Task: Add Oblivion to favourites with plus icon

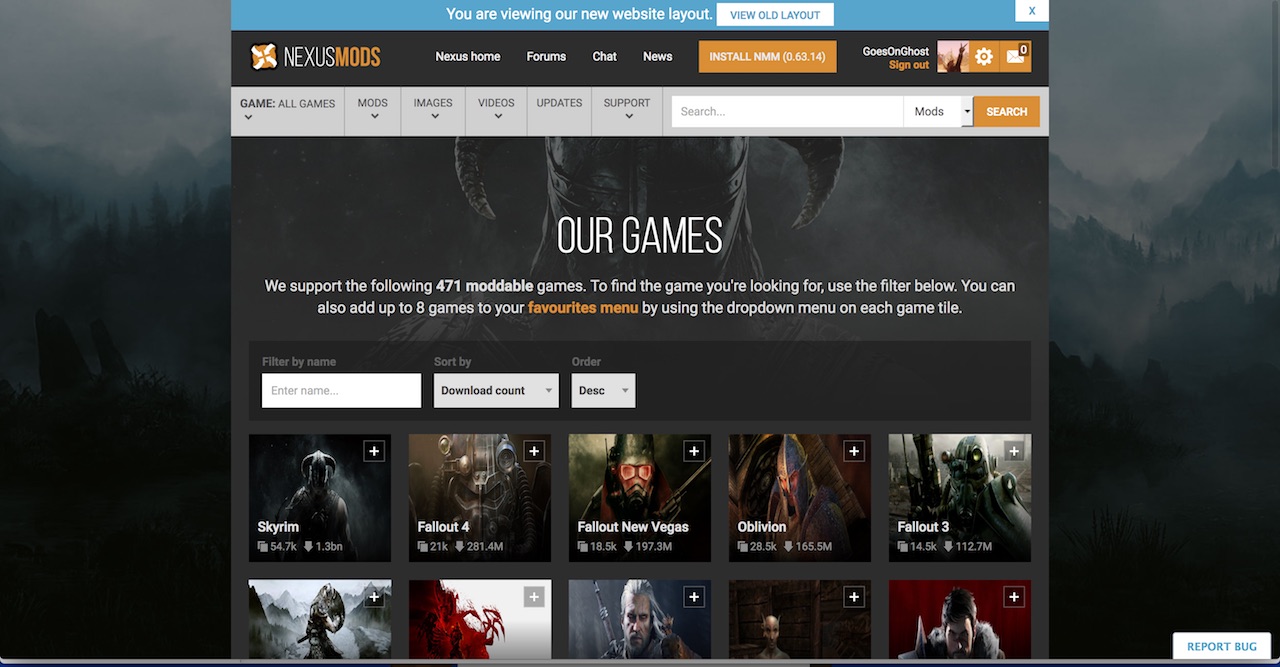Action: (854, 451)
